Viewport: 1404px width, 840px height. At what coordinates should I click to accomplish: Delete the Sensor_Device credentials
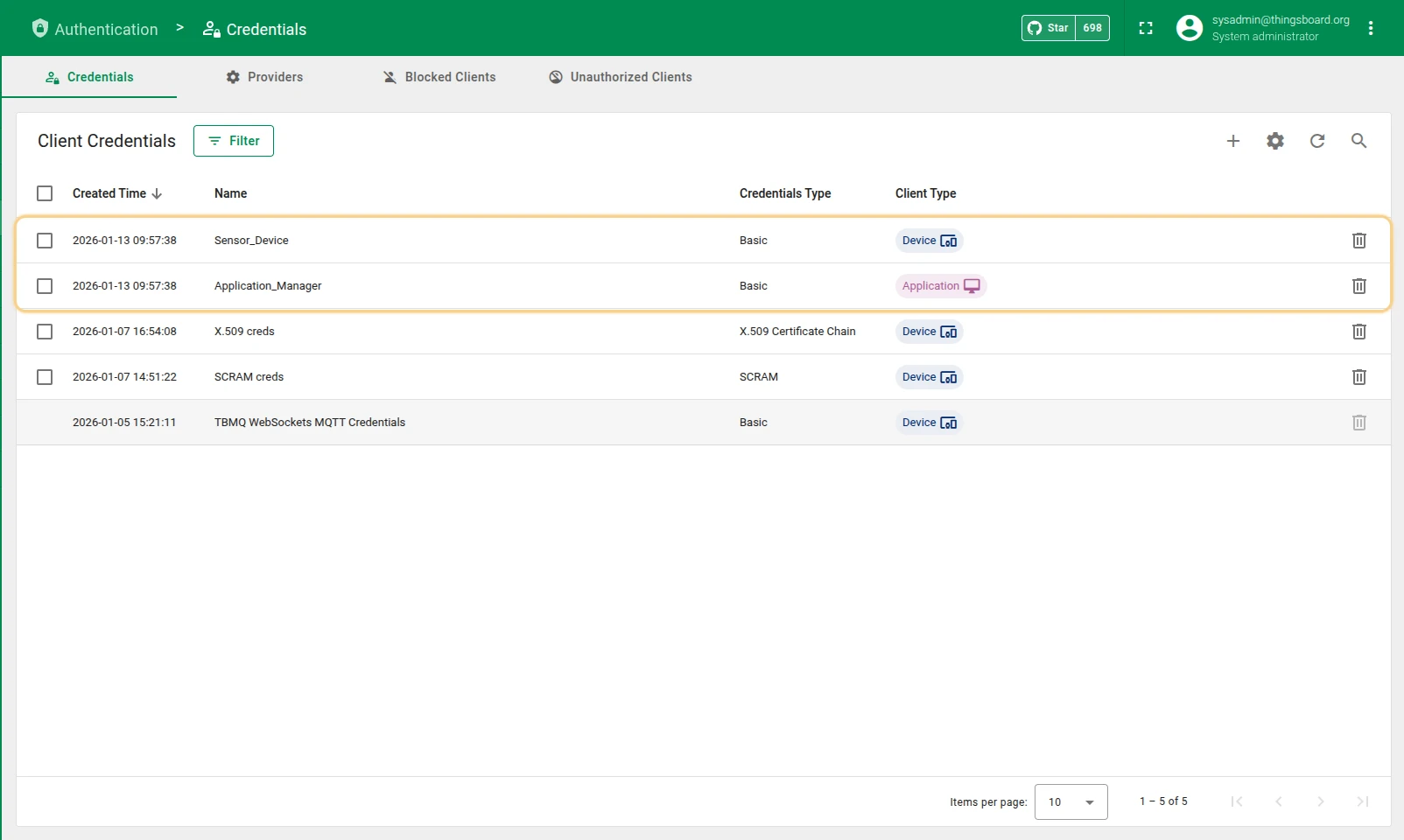1359,241
